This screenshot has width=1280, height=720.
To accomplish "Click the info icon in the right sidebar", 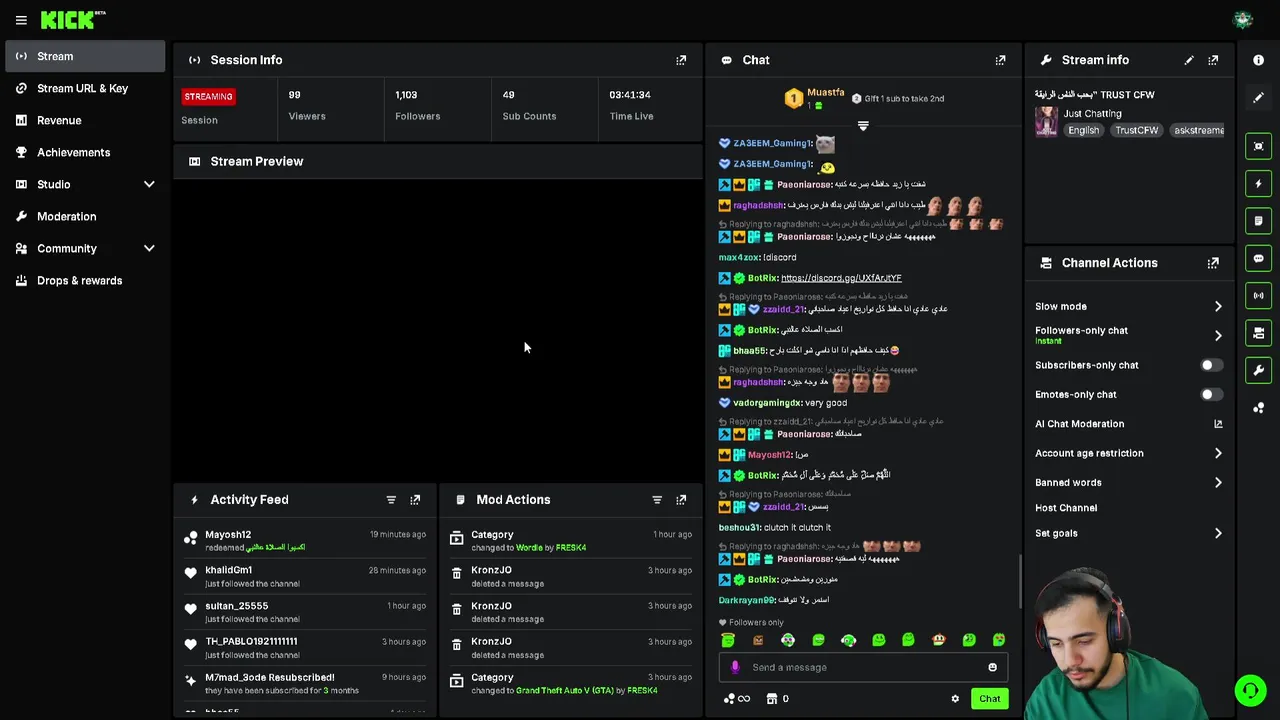I will (1258, 60).
